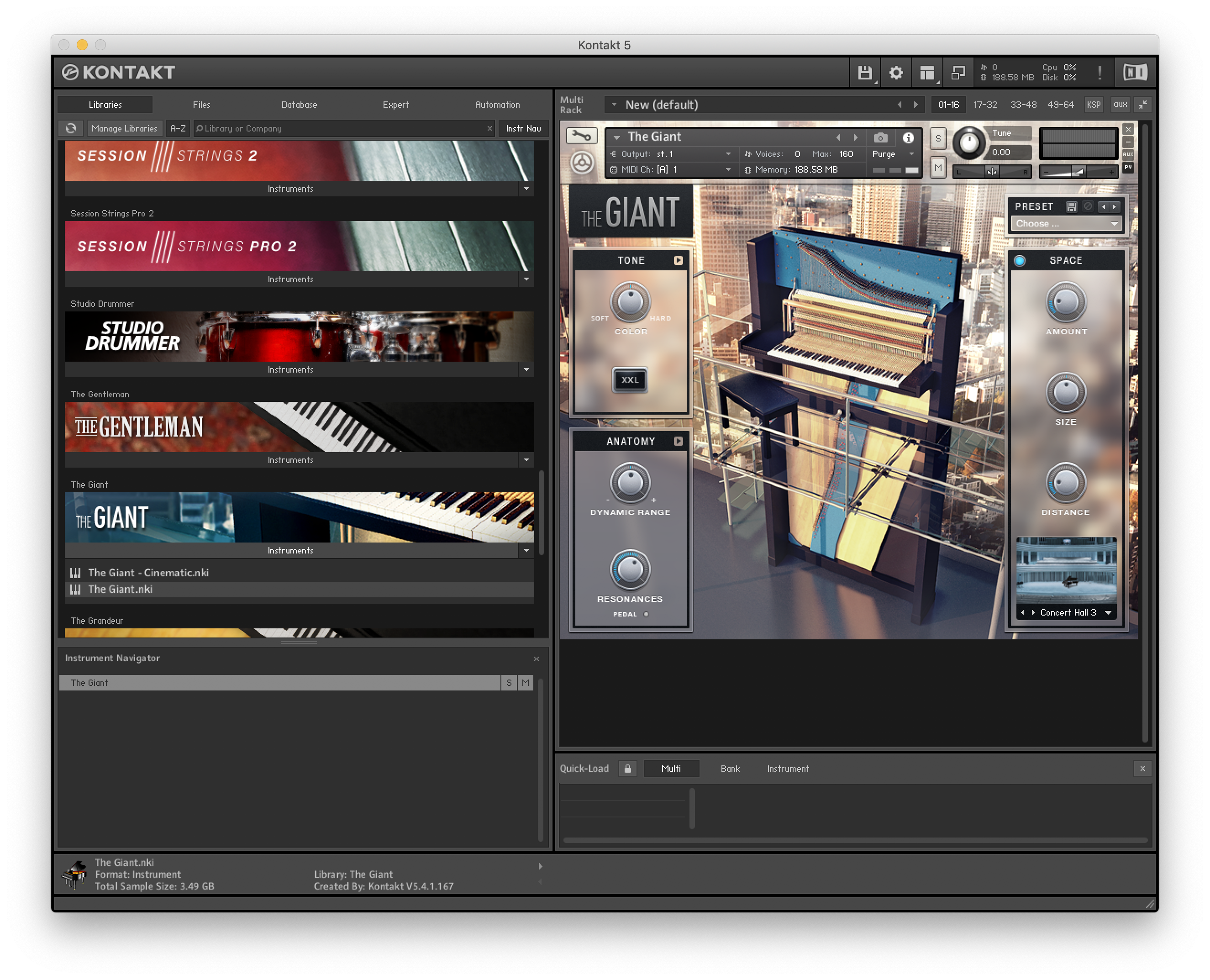This screenshot has width=1210, height=980.
Task: Open the ANATOMY panel page arrow
Action: 679,441
